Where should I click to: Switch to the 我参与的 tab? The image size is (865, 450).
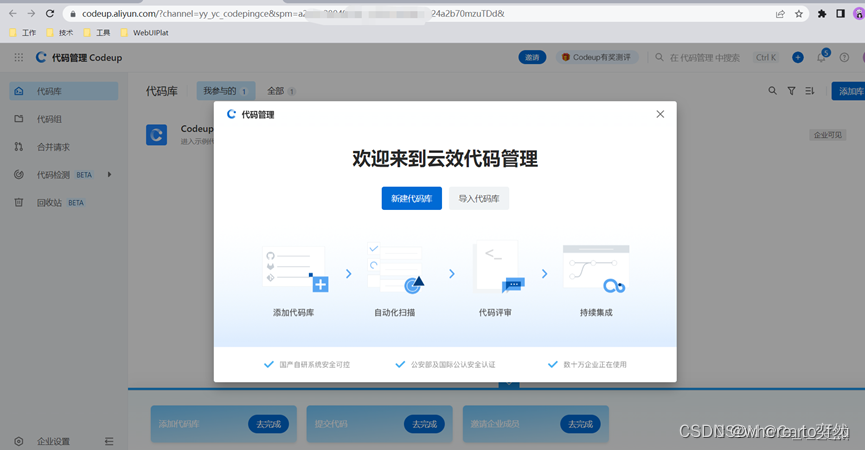[226, 91]
